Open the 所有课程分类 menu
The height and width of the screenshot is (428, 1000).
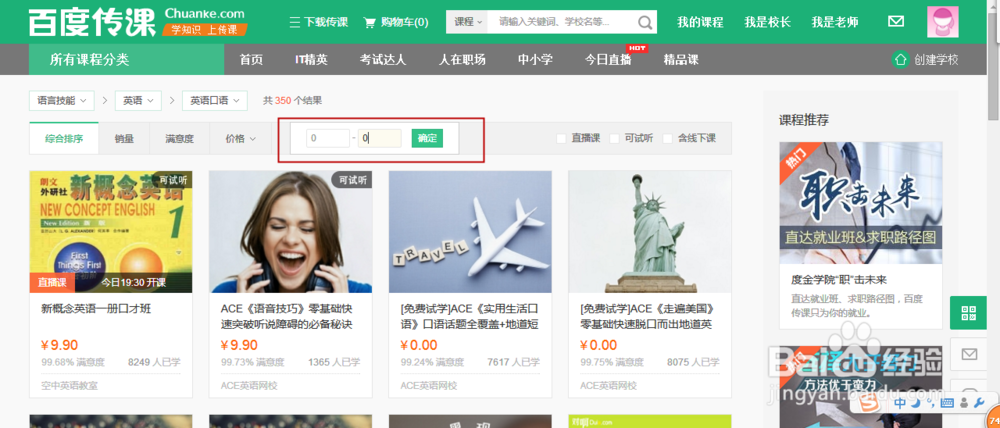pos(126,60)
